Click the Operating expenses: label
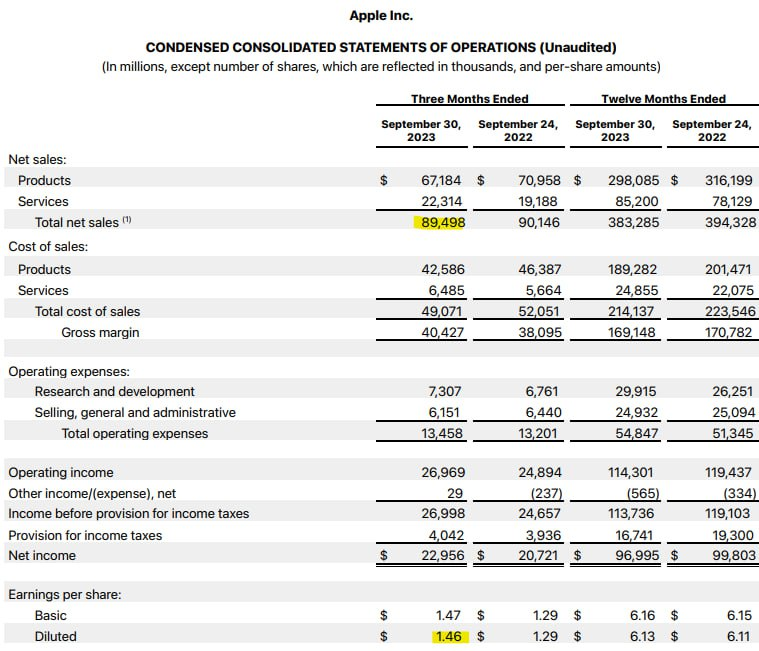 (69, 372)
